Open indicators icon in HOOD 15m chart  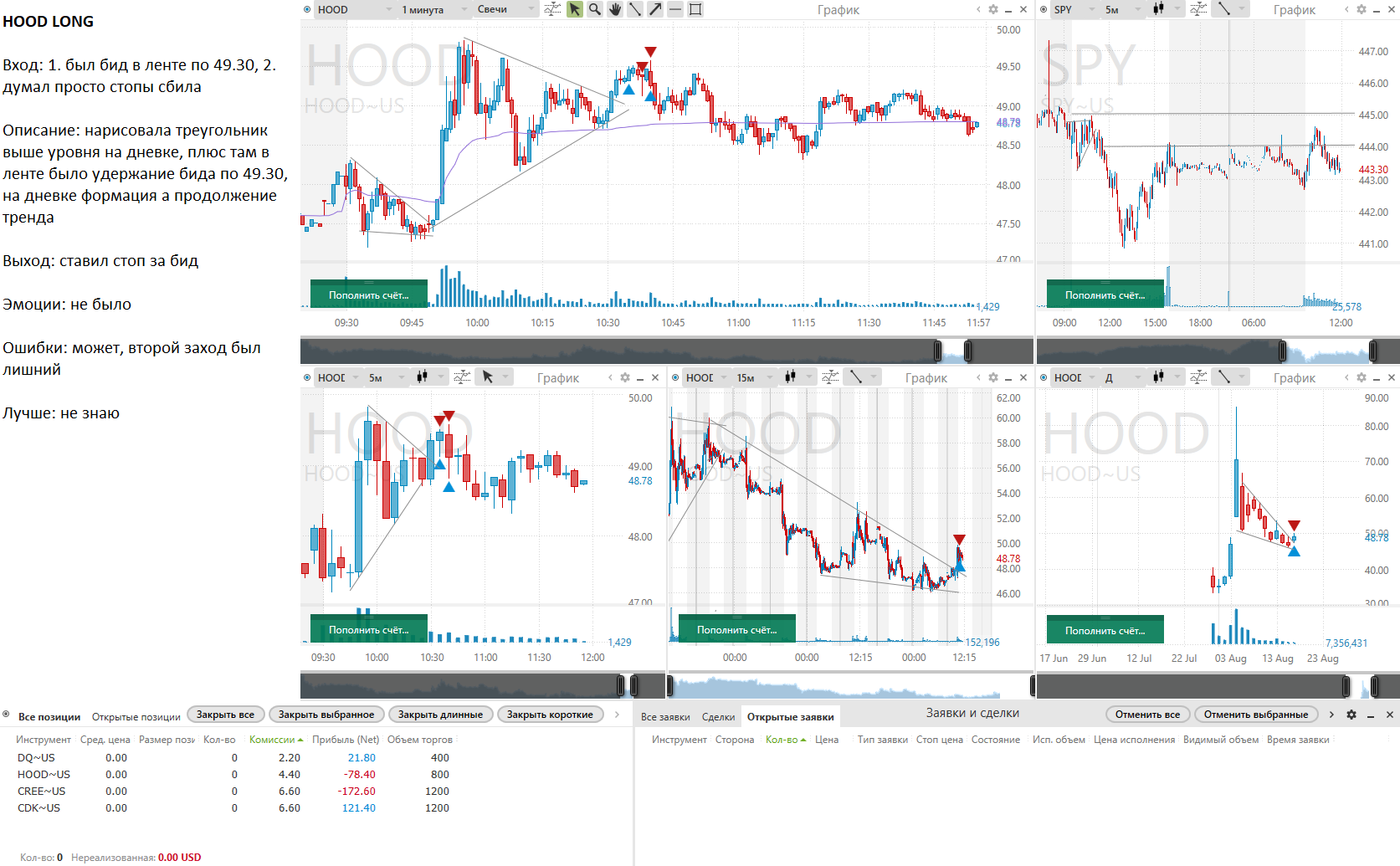click(x=830, y=377)
